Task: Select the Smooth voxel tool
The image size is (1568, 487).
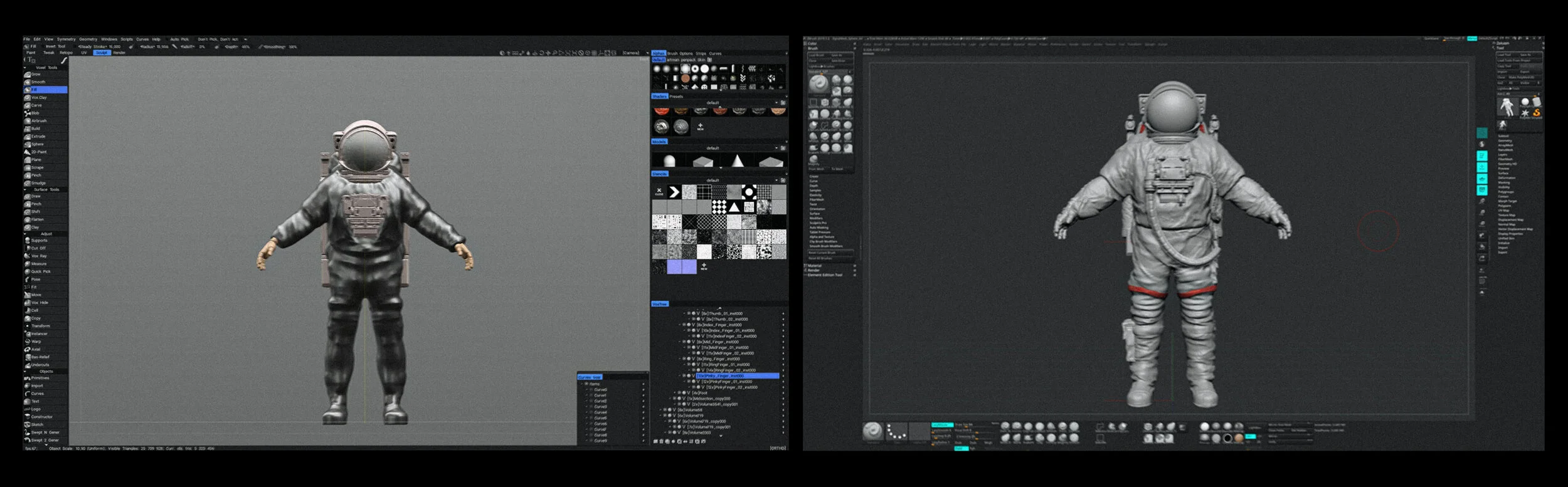Action: [45, 82]
